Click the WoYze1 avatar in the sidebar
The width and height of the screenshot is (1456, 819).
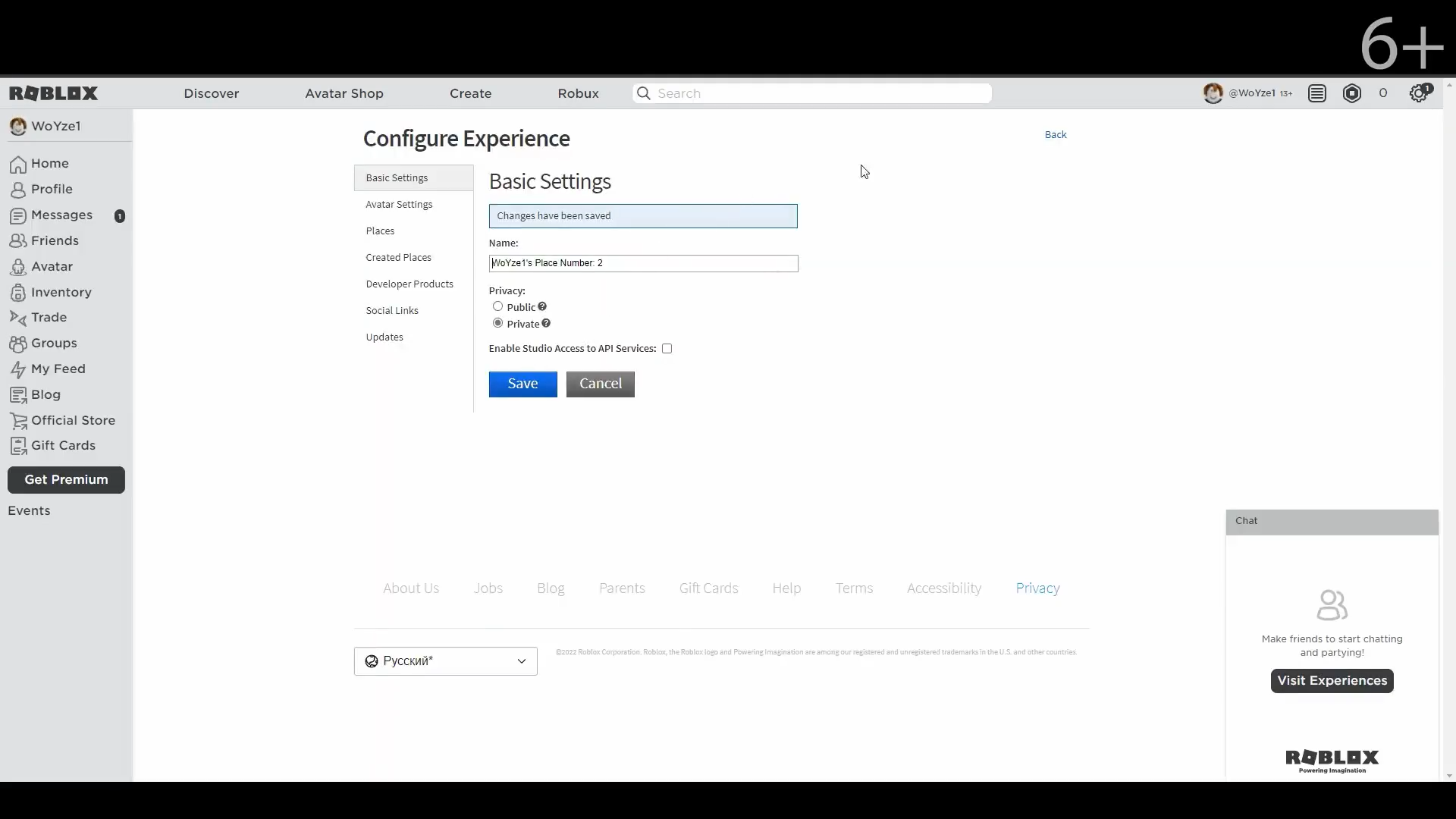(18, 127)
